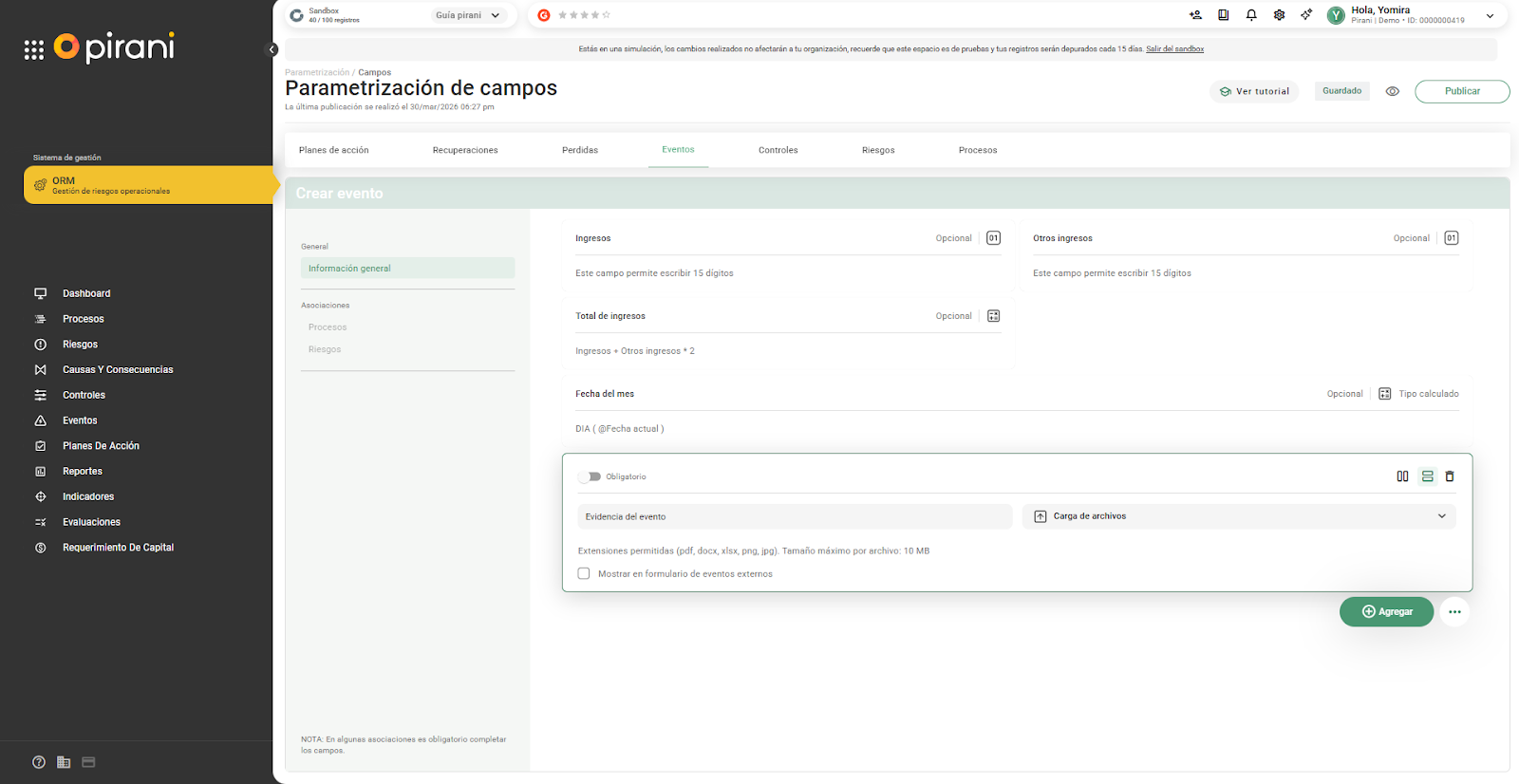Screen dimensions: 1519x784
Task: Open the settings gear in top bar
Action: pos(1279,15)
